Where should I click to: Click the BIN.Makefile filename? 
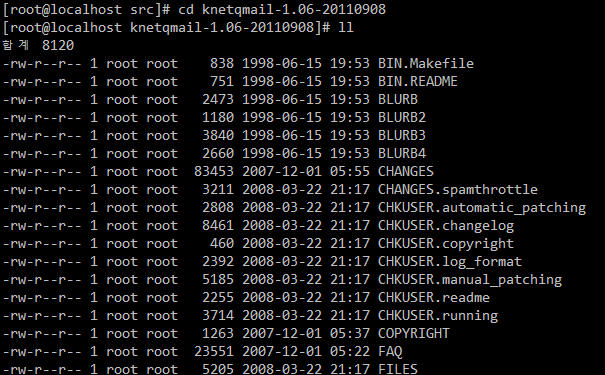coord(426,63)
